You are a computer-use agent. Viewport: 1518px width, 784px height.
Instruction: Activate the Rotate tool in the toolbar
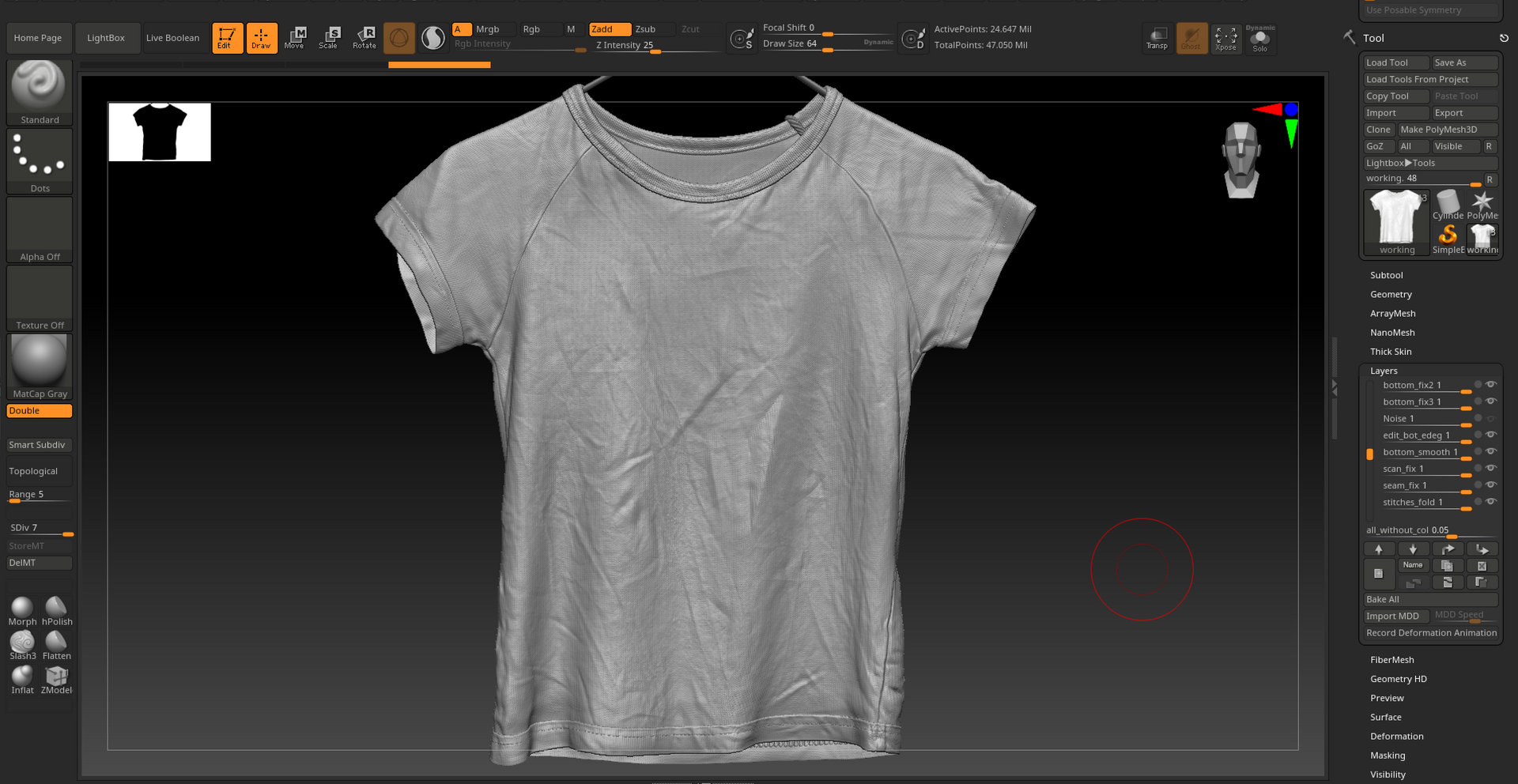point(364,36)
